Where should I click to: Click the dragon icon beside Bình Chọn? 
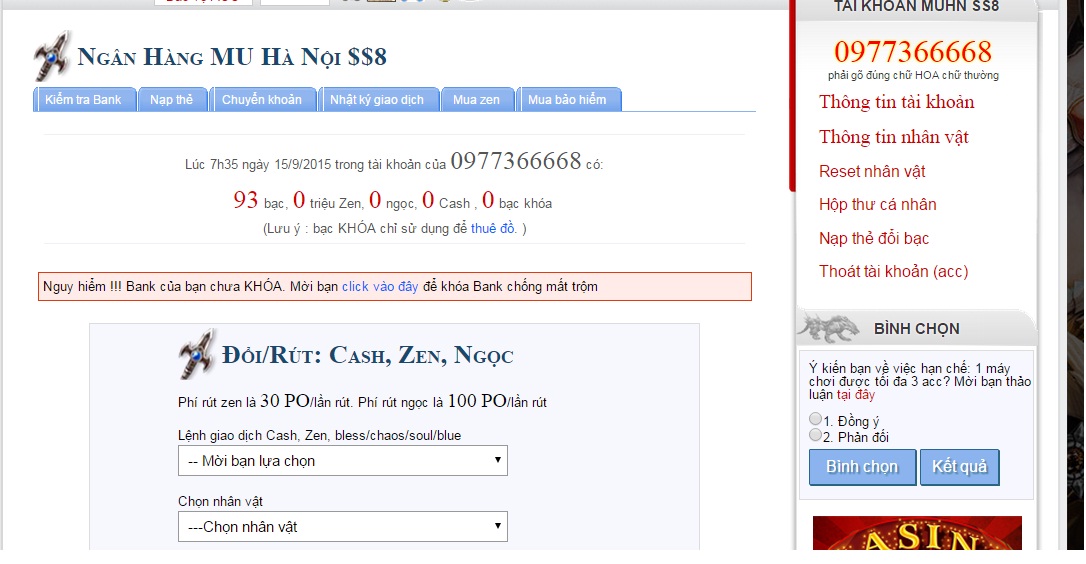829,328
